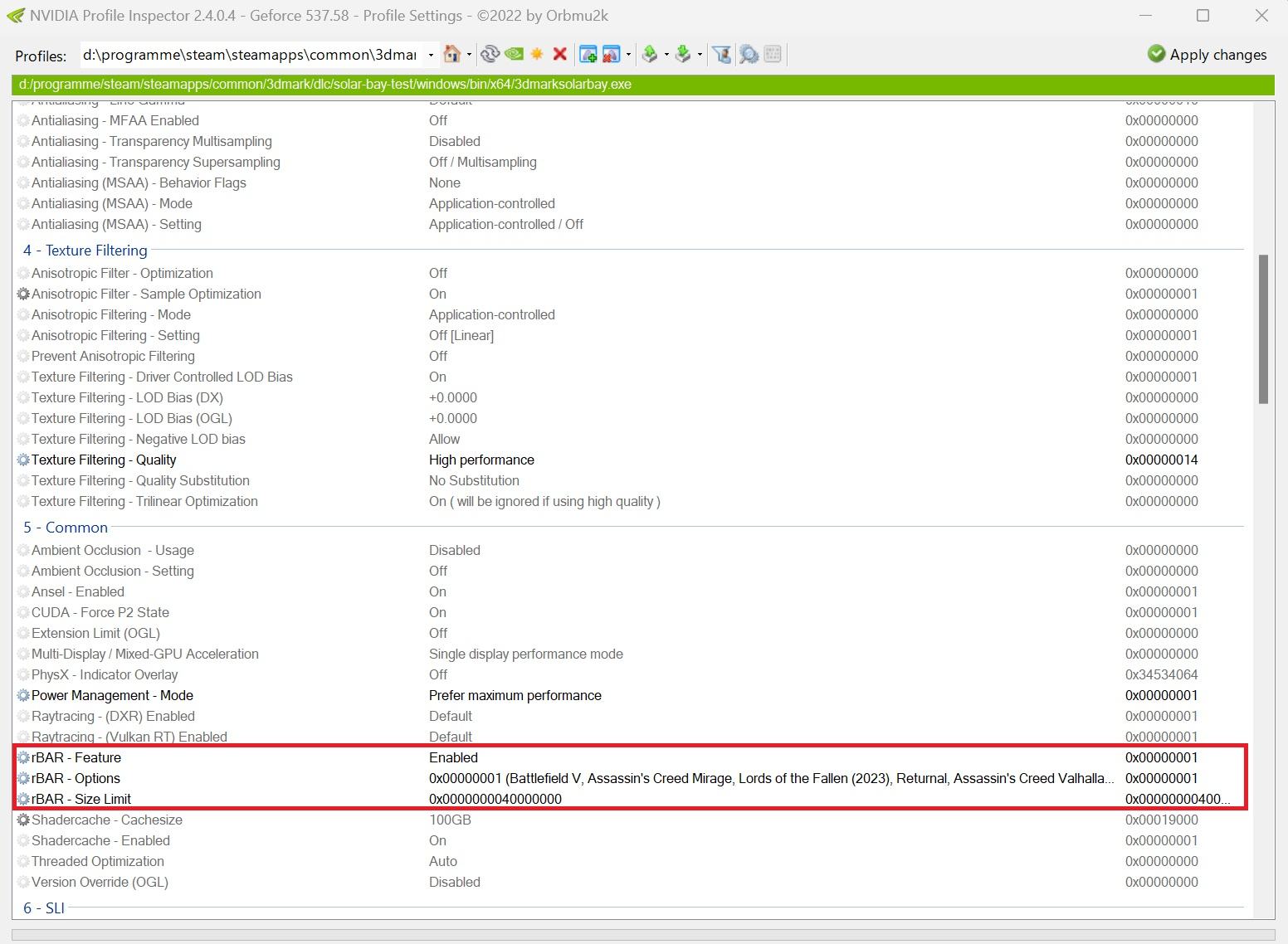Select Anisotropic Filter - Sample Optimization row
Screen dimensions: 1288x944
pos(631,294)
